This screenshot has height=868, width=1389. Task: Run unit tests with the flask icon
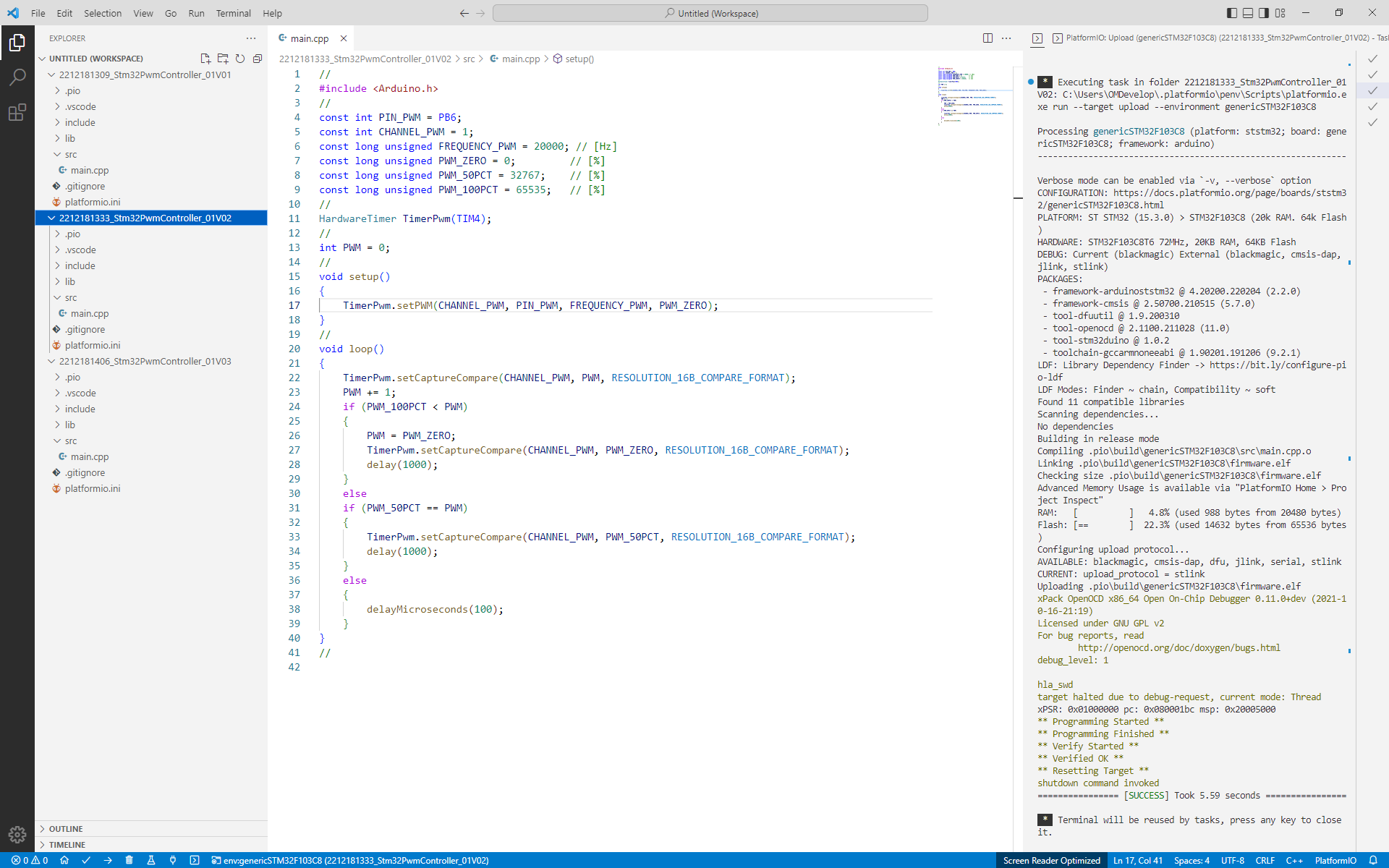tap(151, 860)
